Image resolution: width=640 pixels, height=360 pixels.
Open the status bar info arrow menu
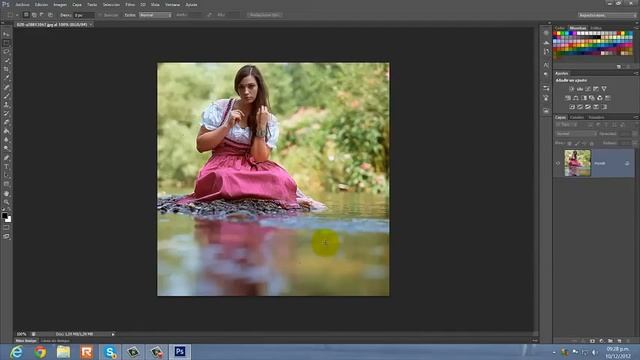(113, 334)
